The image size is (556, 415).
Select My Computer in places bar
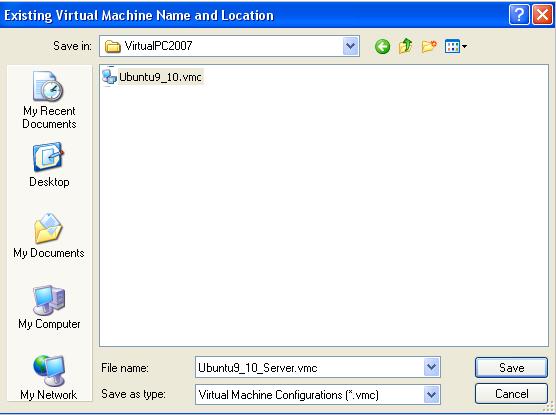tap(49, 307)
